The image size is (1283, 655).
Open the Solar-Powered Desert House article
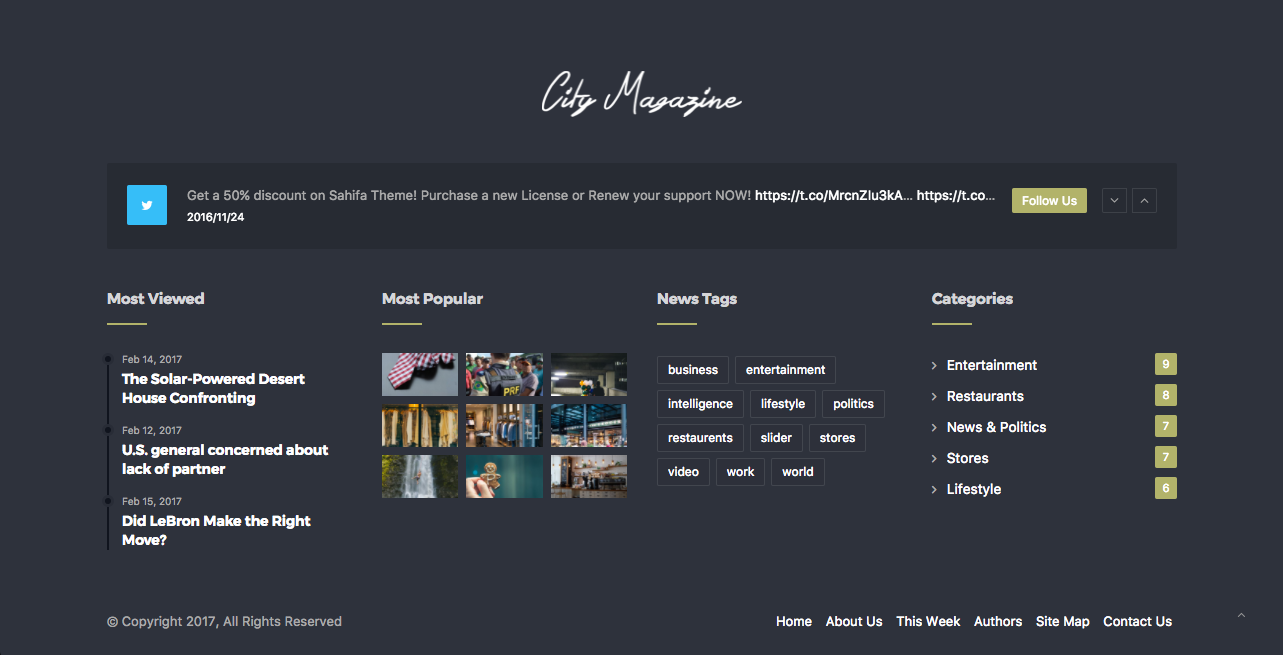pos(213,388)
